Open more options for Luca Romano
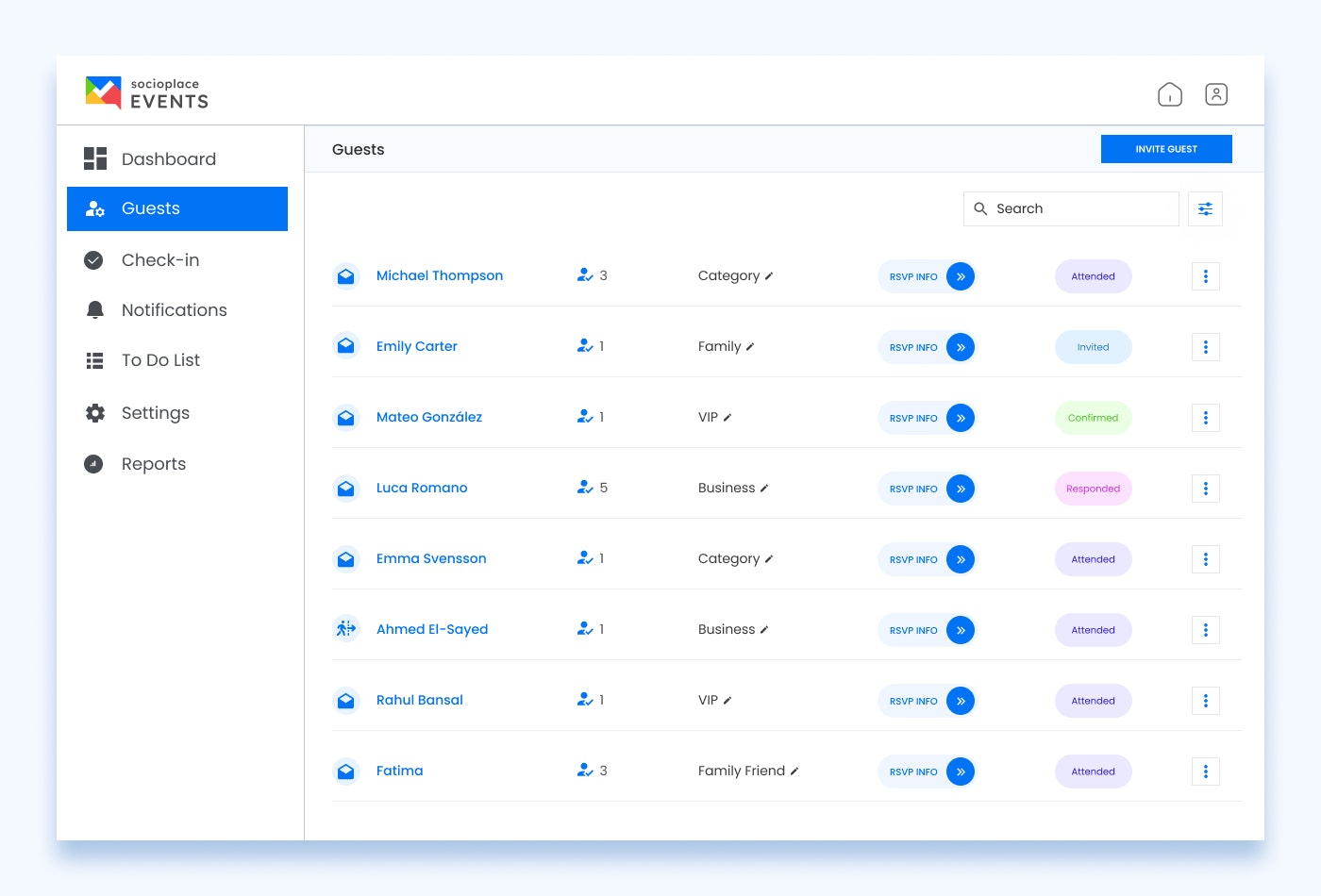The height and width of the screenshot is (896, 1321). coord(1206,489)
